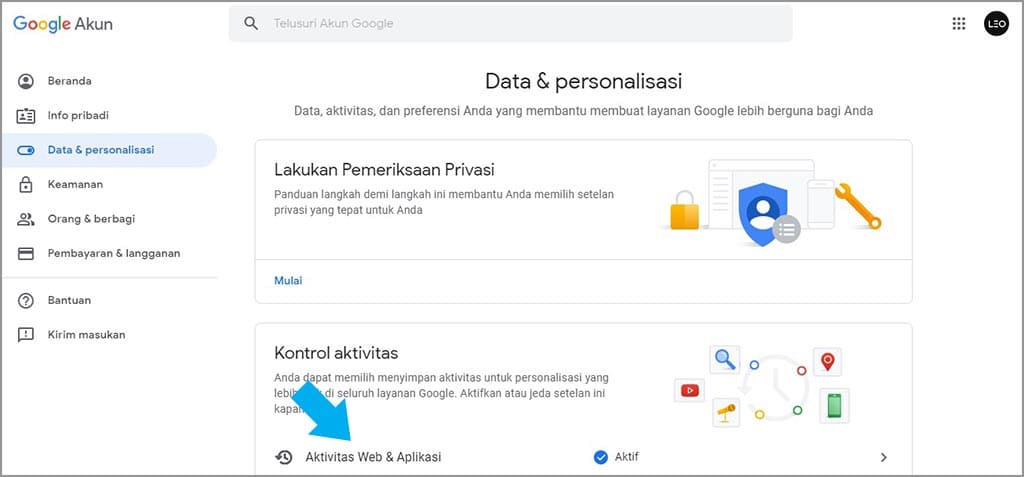1024x477 pixels.
Task: Open the Google apps grid icon
Action: tap(959, 24)
